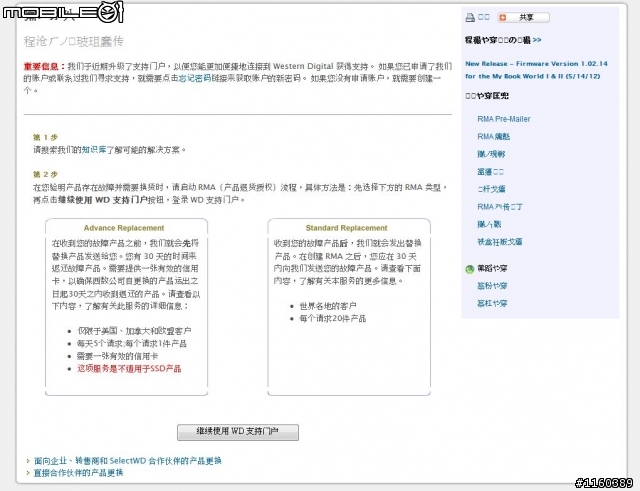Click the 共享 share button
The image size is (640, 491).
pos(523,18)
